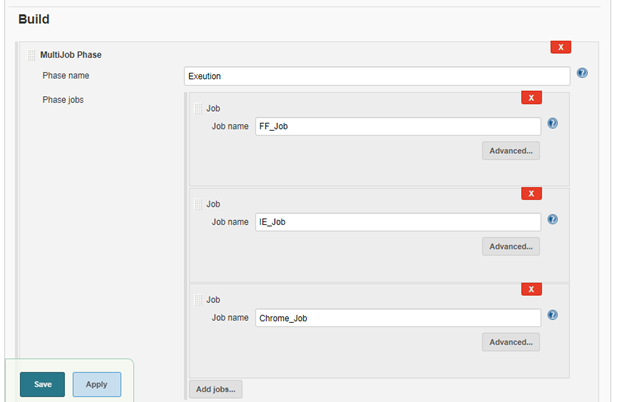Focus the Phase name field containing Exeution
Viewport: 624px width, 402px height.
pyautogui.click(x=377, y=76)
